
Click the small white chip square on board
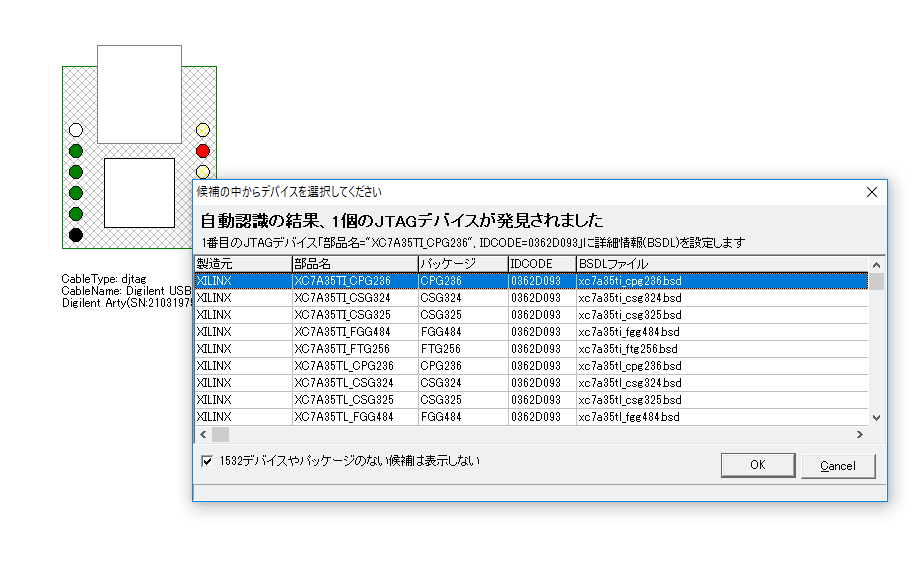click(139, 192)
